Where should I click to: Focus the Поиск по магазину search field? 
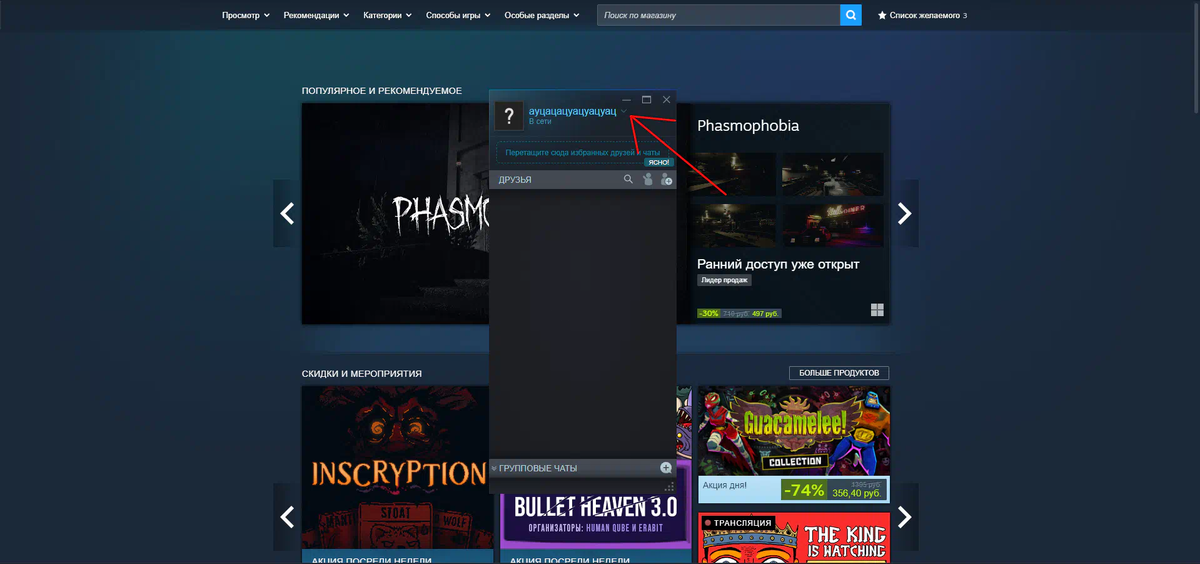(719, 16)
